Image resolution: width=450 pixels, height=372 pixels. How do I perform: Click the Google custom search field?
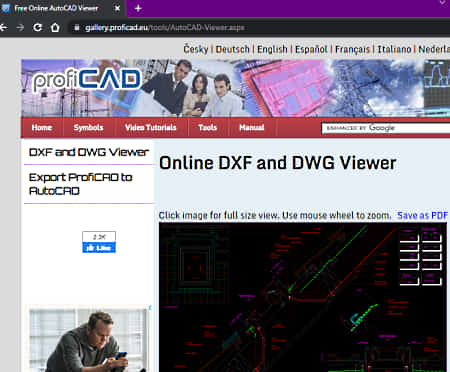coord(386,128)
